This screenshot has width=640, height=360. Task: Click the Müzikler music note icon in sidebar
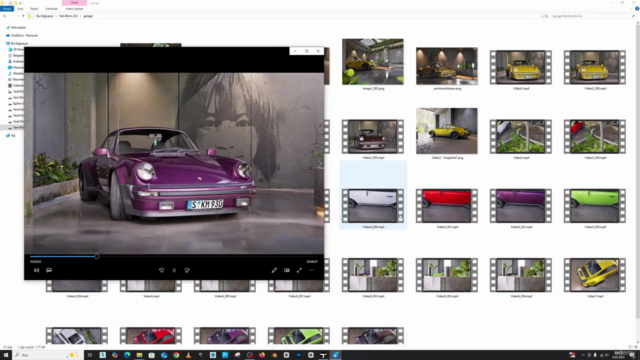click(x=10, y=73)
